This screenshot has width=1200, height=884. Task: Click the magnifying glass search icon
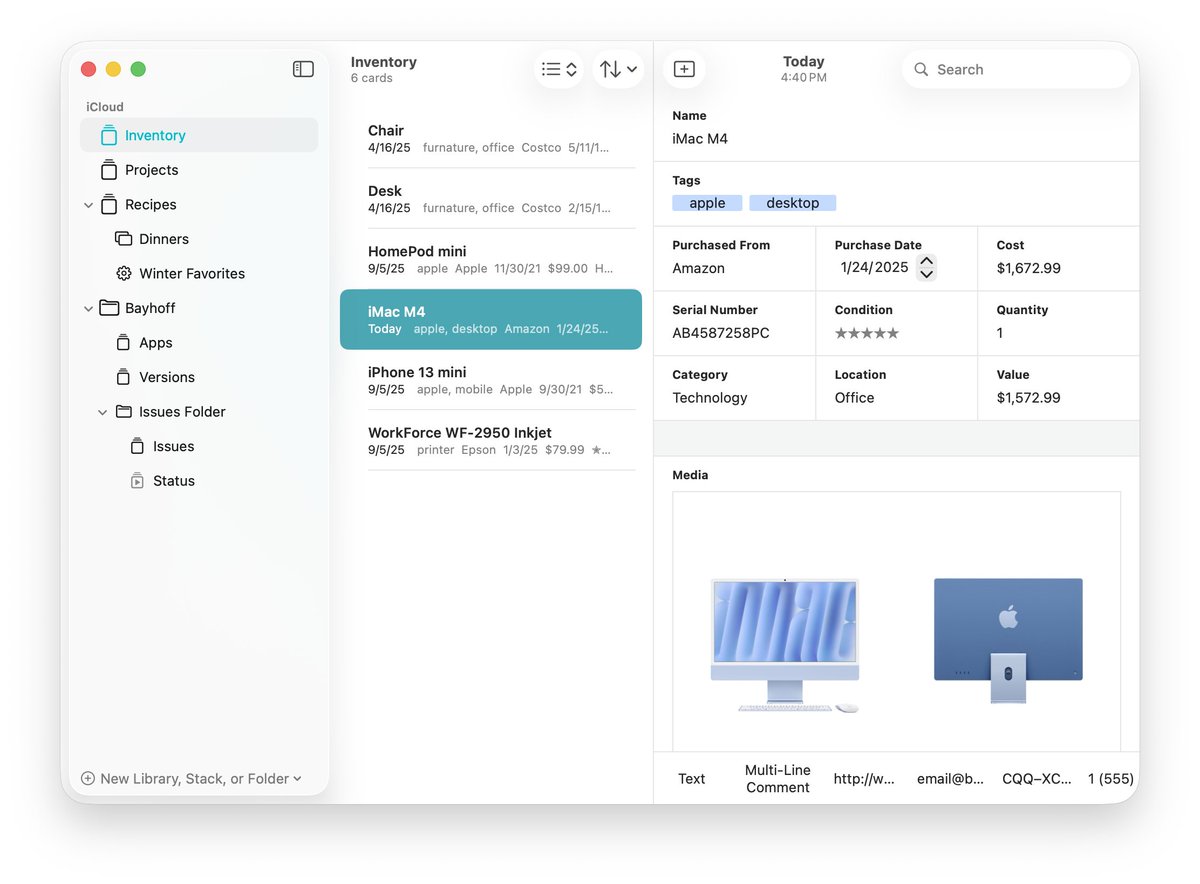(921, 70)
